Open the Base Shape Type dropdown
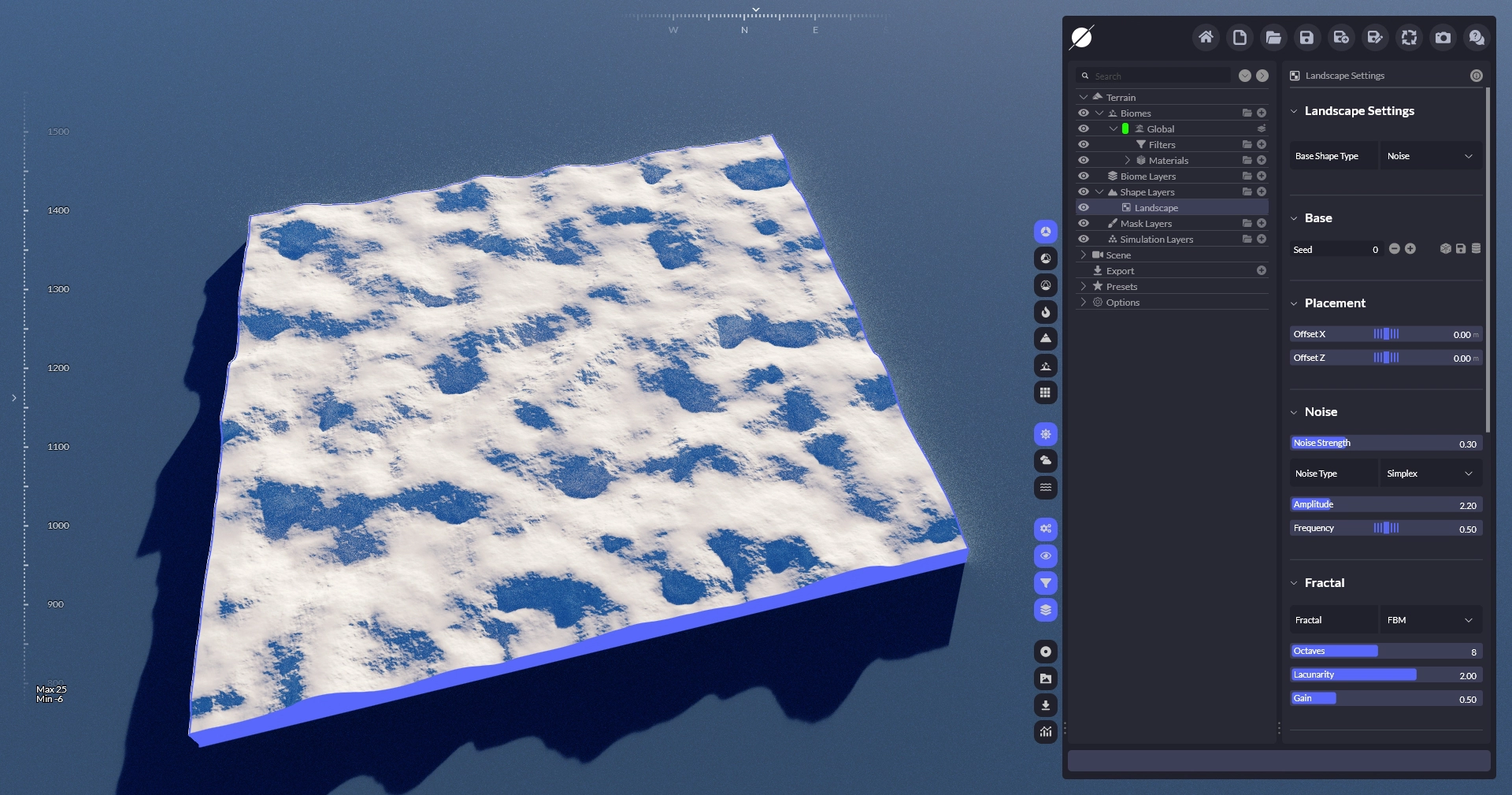The width and height of the screenshot is (1512, 795). click(1430, 156)
